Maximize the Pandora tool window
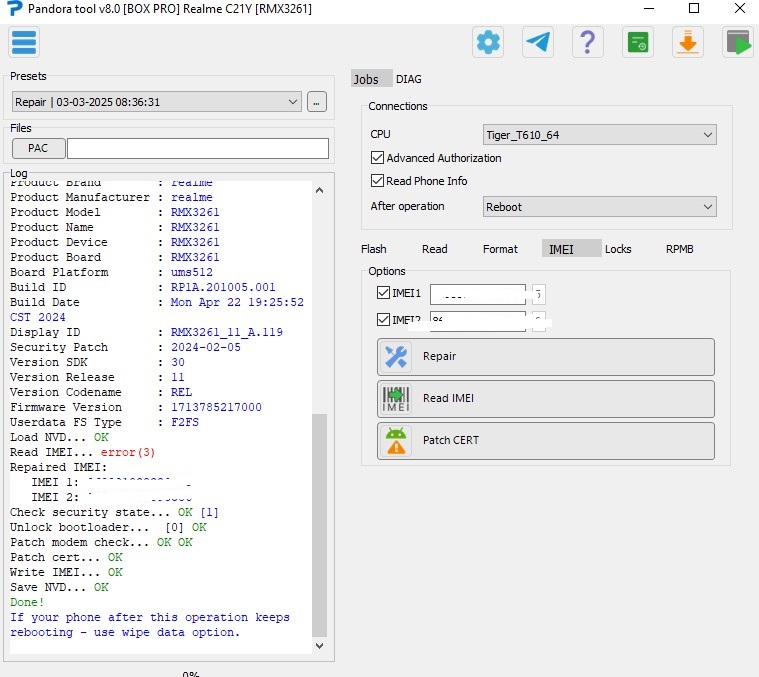759x677 pixels. pos(694,8)
